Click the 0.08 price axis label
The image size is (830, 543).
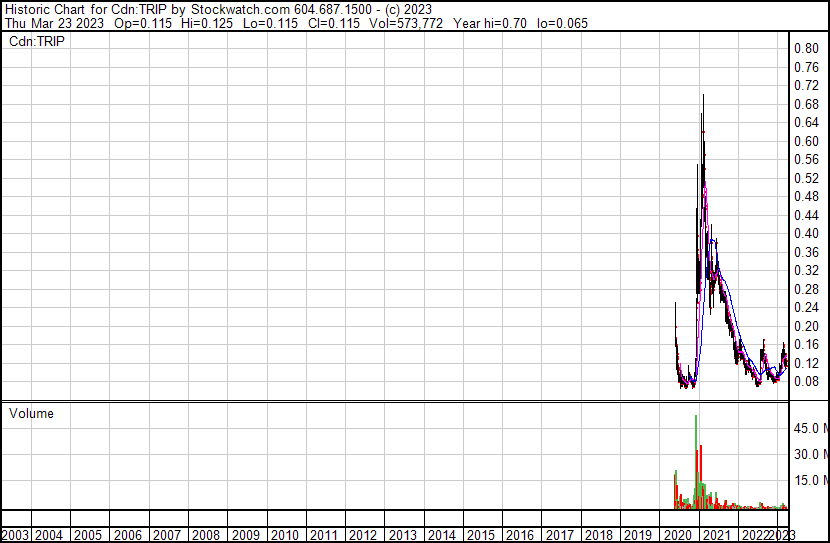(806, 381)
